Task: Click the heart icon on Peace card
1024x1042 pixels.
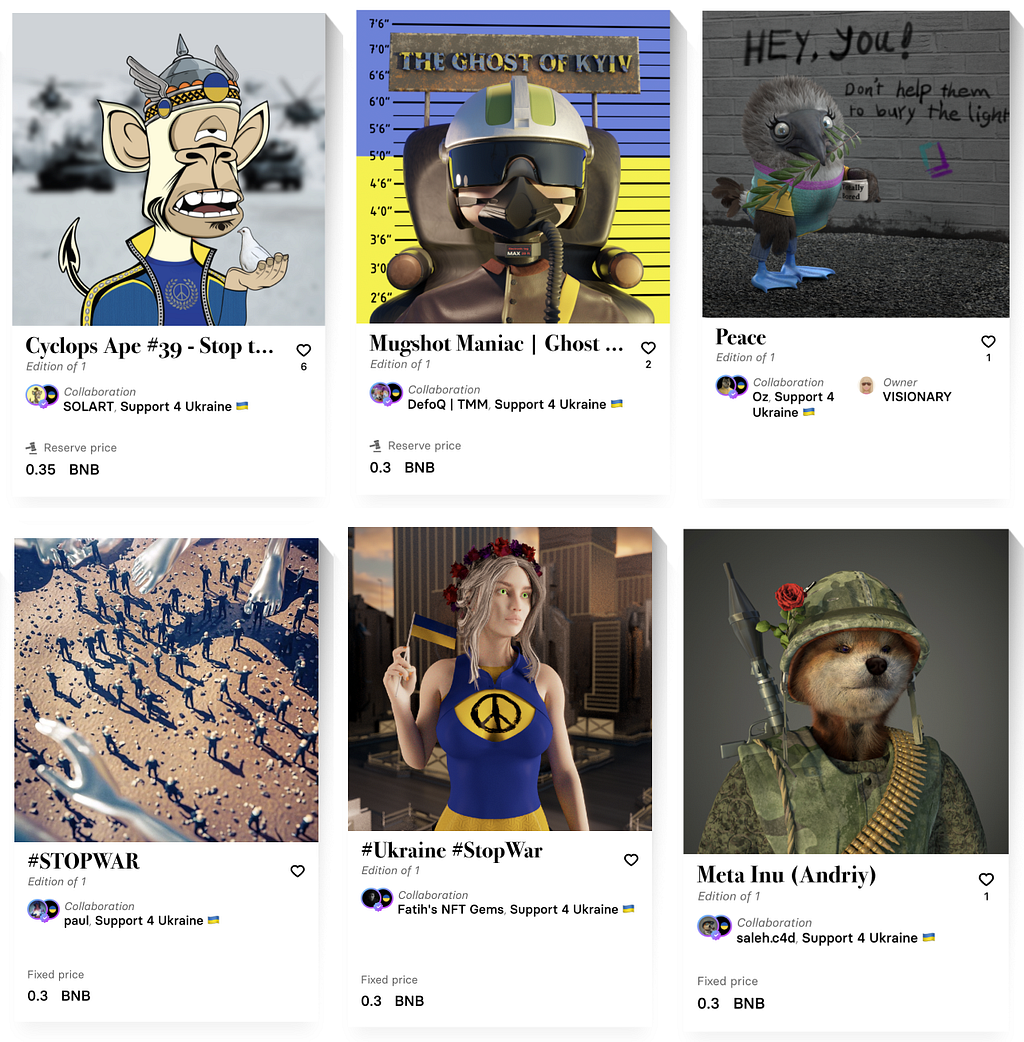Action: click(988, 342)
